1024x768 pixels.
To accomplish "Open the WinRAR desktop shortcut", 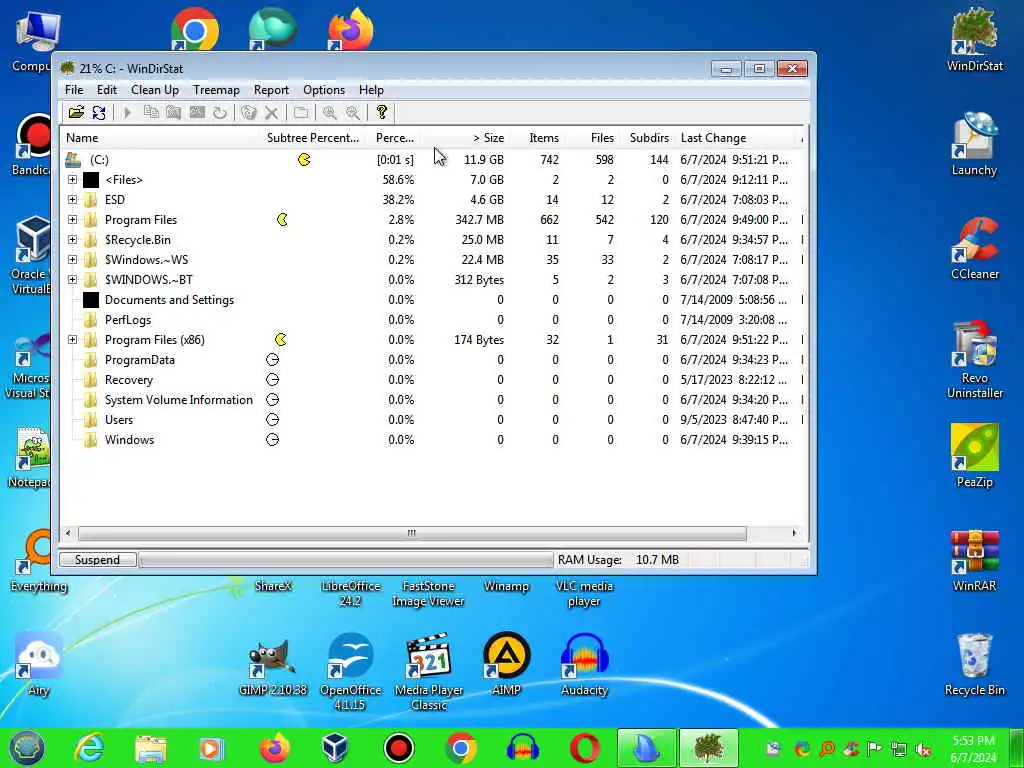I will pos(974,560).
